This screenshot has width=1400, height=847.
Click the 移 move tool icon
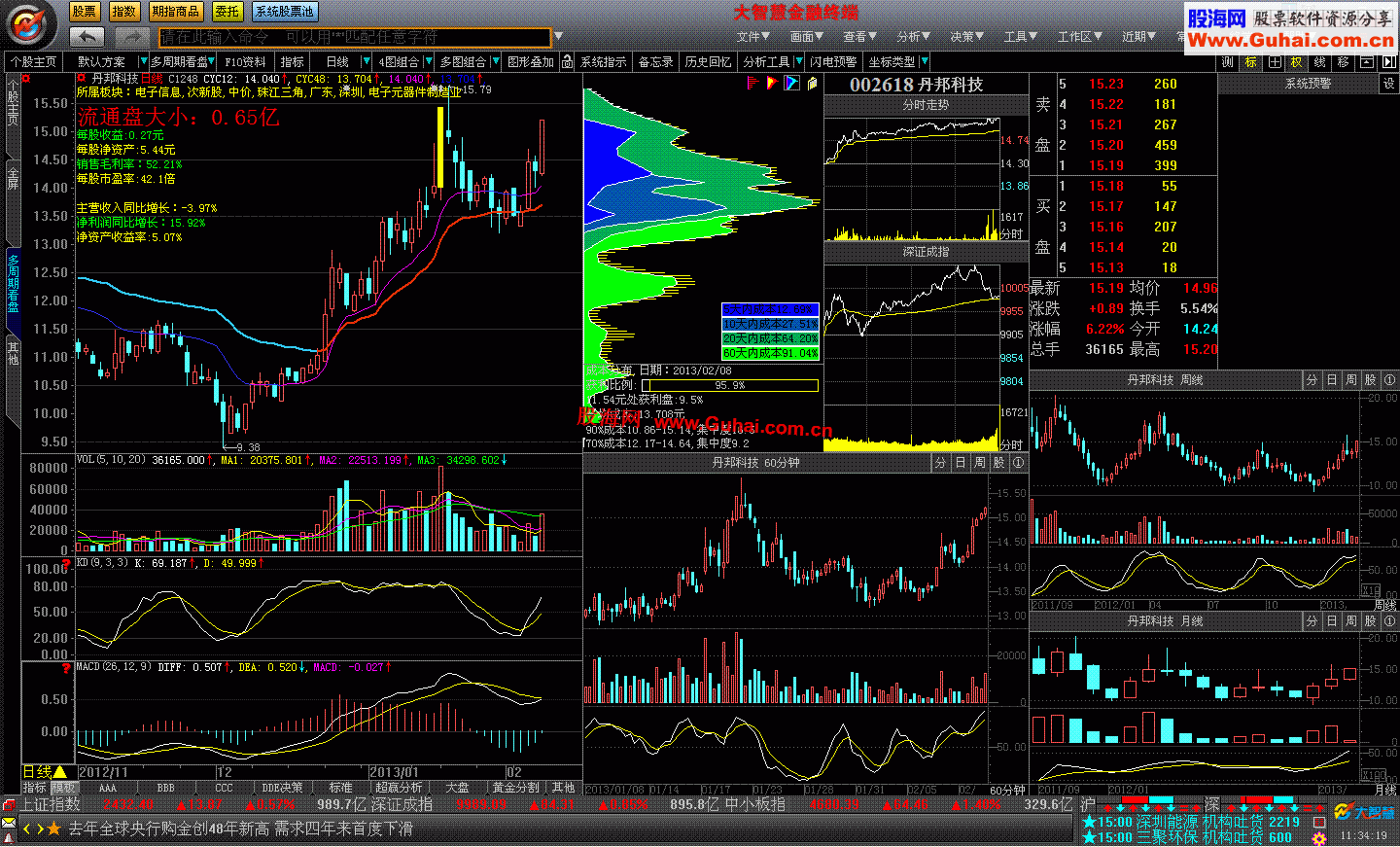(x=1344, y=61)
